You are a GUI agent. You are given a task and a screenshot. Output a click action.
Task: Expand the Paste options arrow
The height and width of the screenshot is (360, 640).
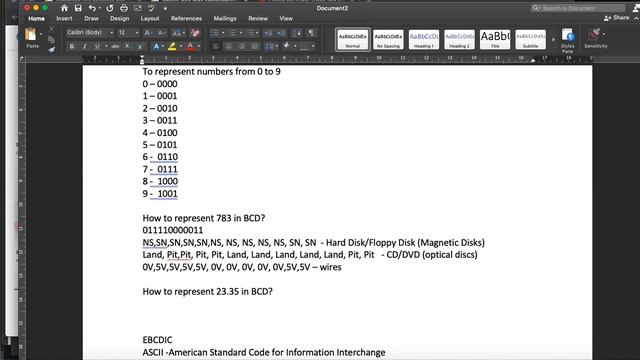tap(41, 34)
